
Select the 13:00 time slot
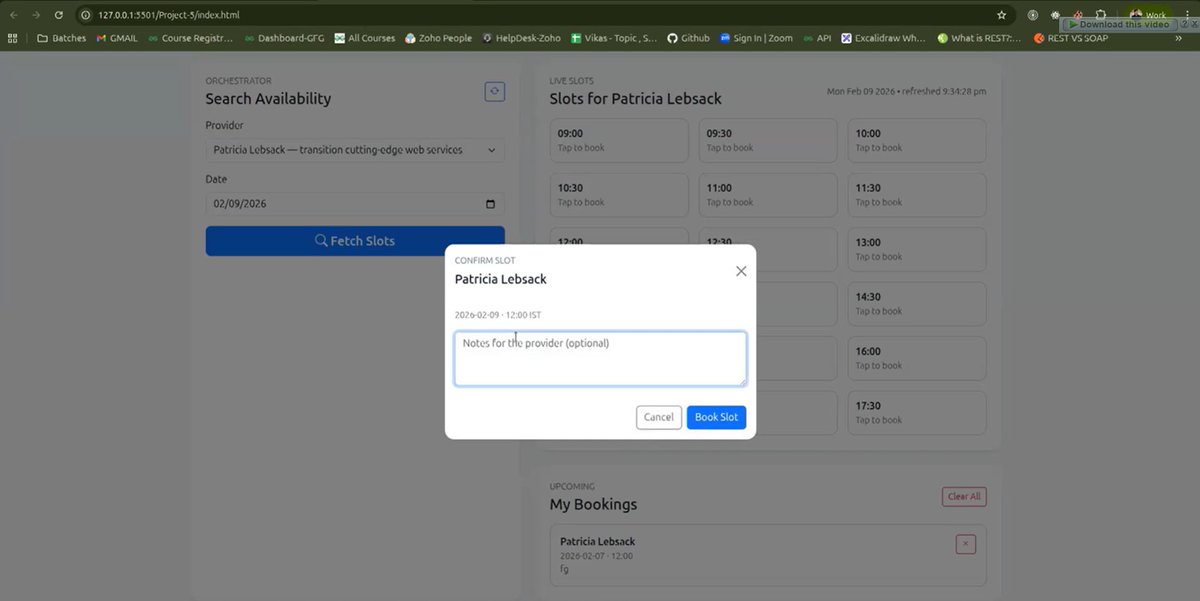tap(917, 249)
